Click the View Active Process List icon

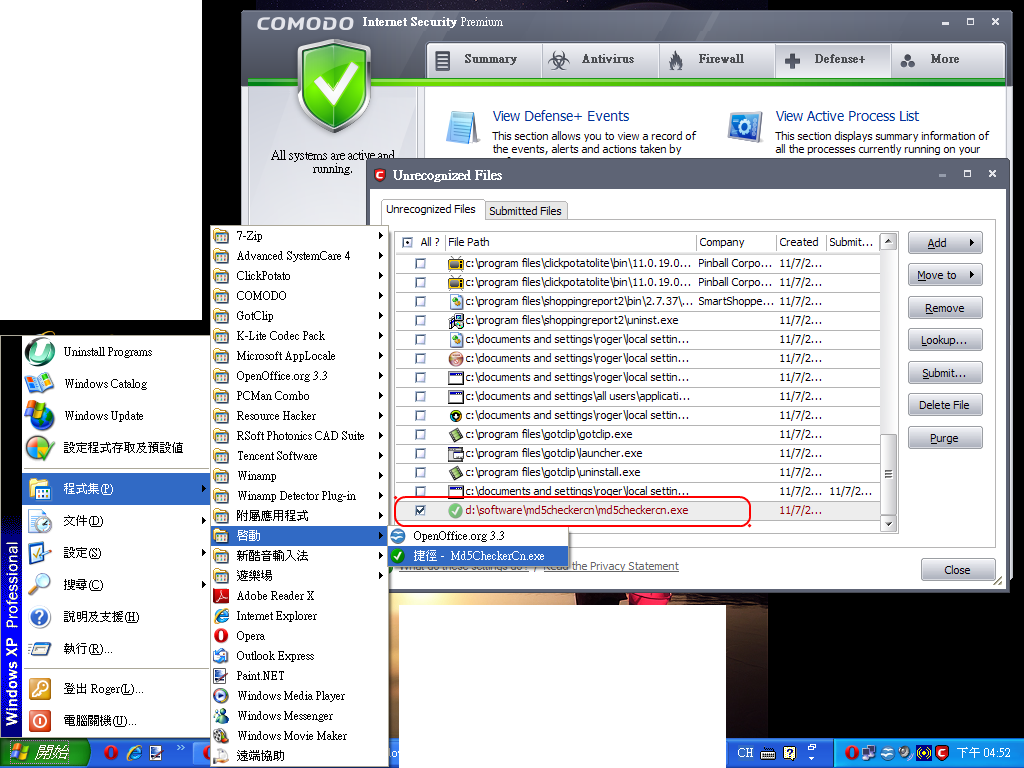[745, 127]
